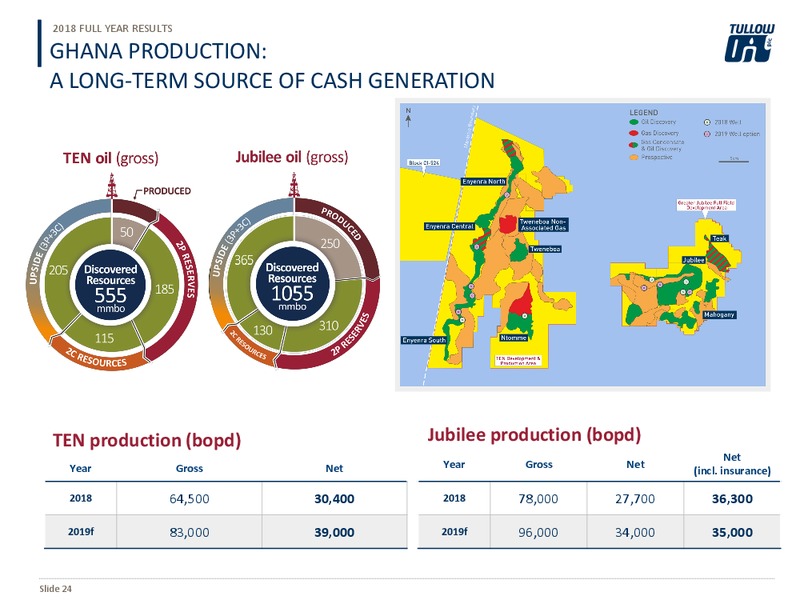Click the 'Enyenra South' map label
This screenshot has height=600, width=800.
coord(424,340)
